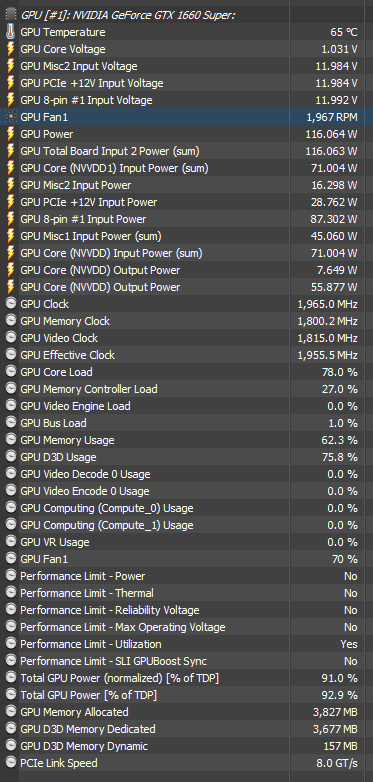Select Performance Limit - SLI GPUBoost Sync label

point(113,661)
